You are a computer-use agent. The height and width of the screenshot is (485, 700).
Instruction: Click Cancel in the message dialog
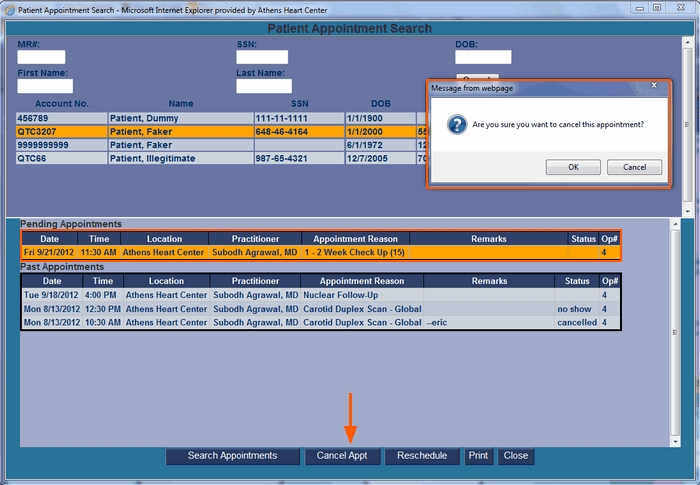pos(634,167)
